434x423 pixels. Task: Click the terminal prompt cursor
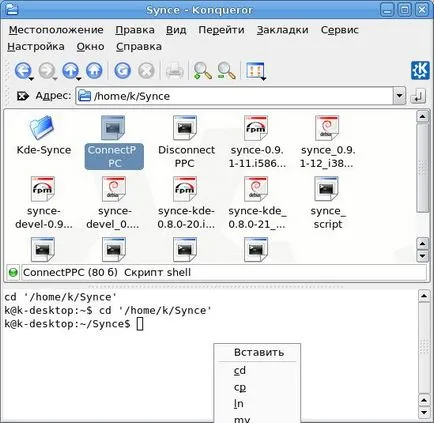click(x=140, y=324)
